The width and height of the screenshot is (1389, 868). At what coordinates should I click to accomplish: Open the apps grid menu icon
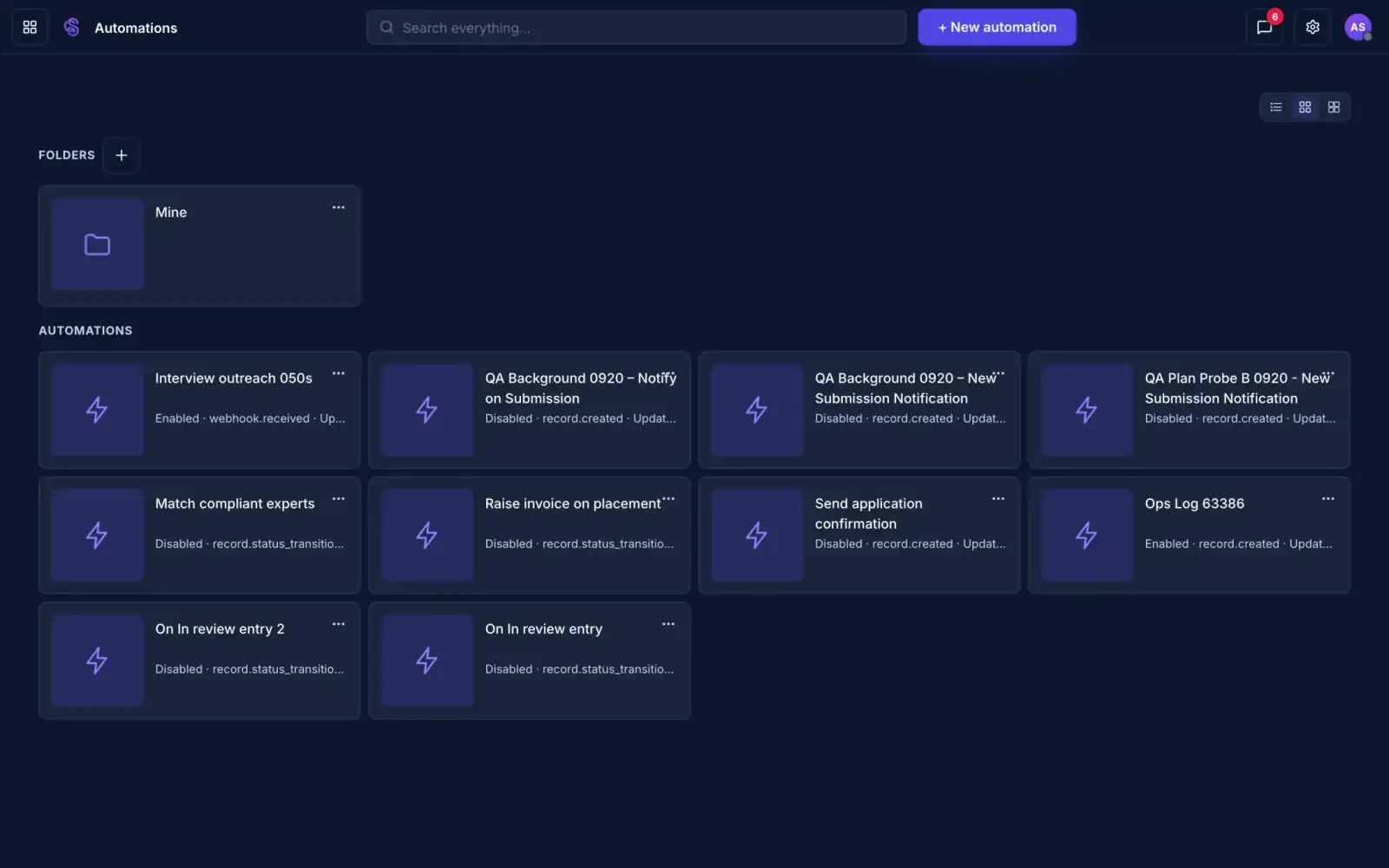pyautogui.click(x=30, y=27)
